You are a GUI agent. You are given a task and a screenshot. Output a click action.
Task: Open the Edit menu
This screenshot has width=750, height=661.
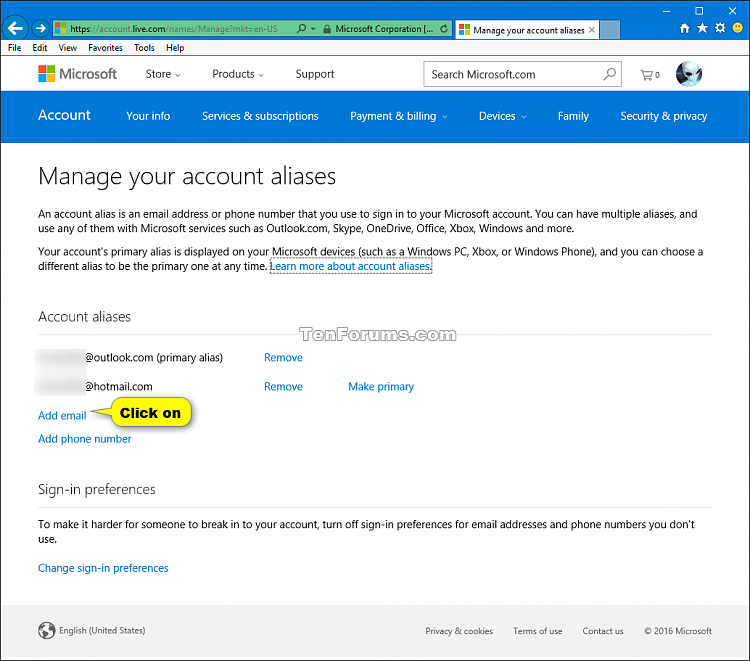(x=40, y=48)
